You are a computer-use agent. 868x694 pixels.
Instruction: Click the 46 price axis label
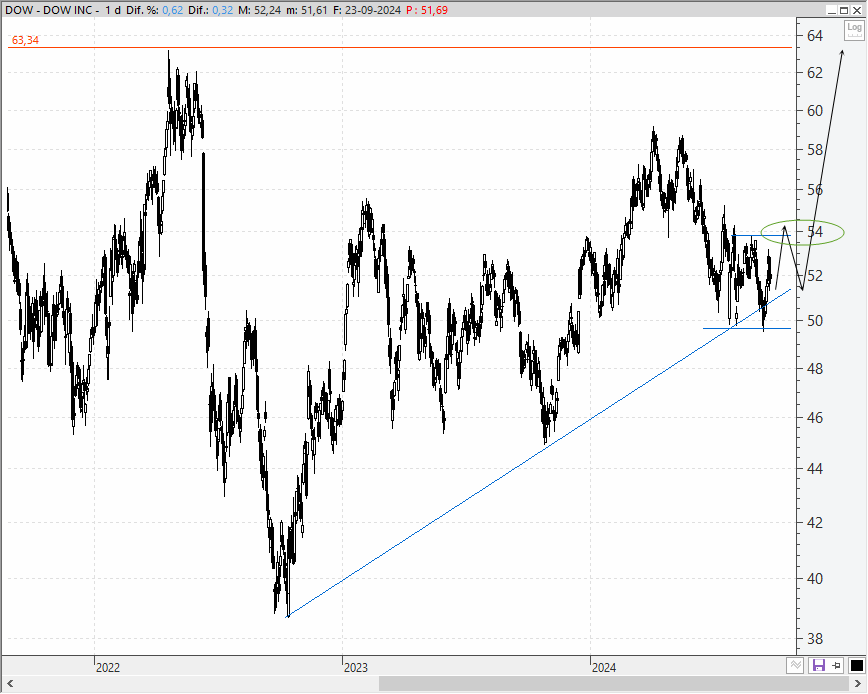[x=815, y=417]
